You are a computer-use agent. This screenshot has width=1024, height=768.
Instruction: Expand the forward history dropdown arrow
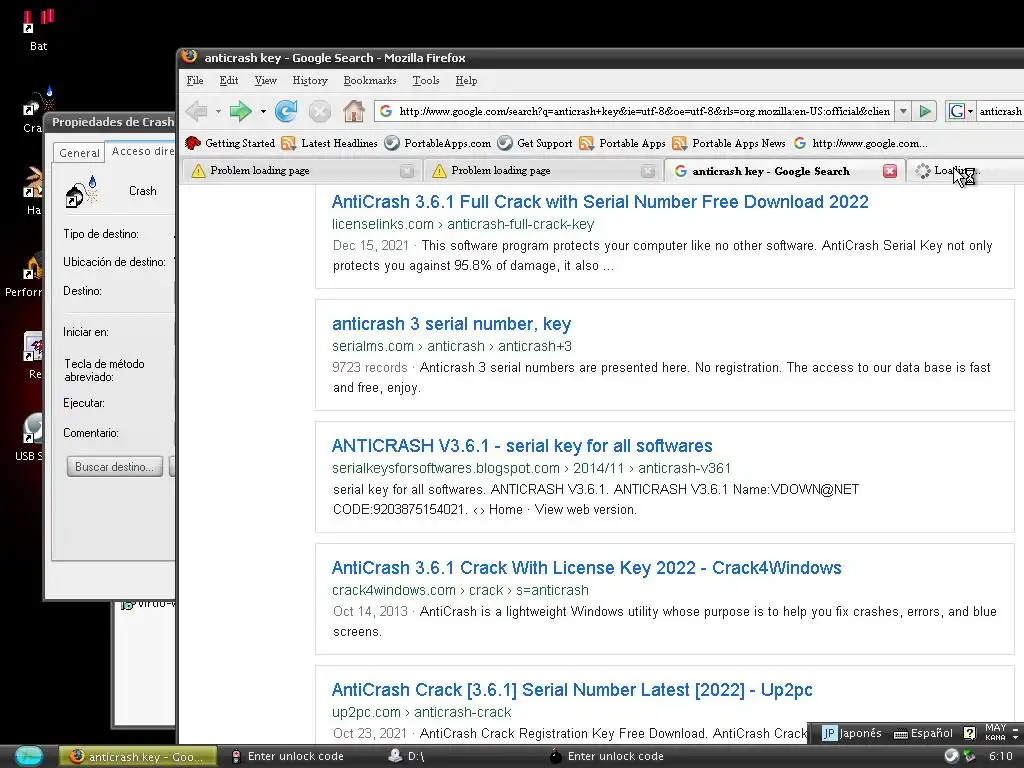[263, 112]
